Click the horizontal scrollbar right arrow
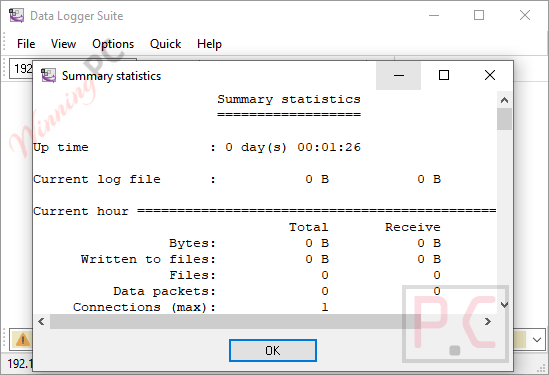 [x=487, y=321]
